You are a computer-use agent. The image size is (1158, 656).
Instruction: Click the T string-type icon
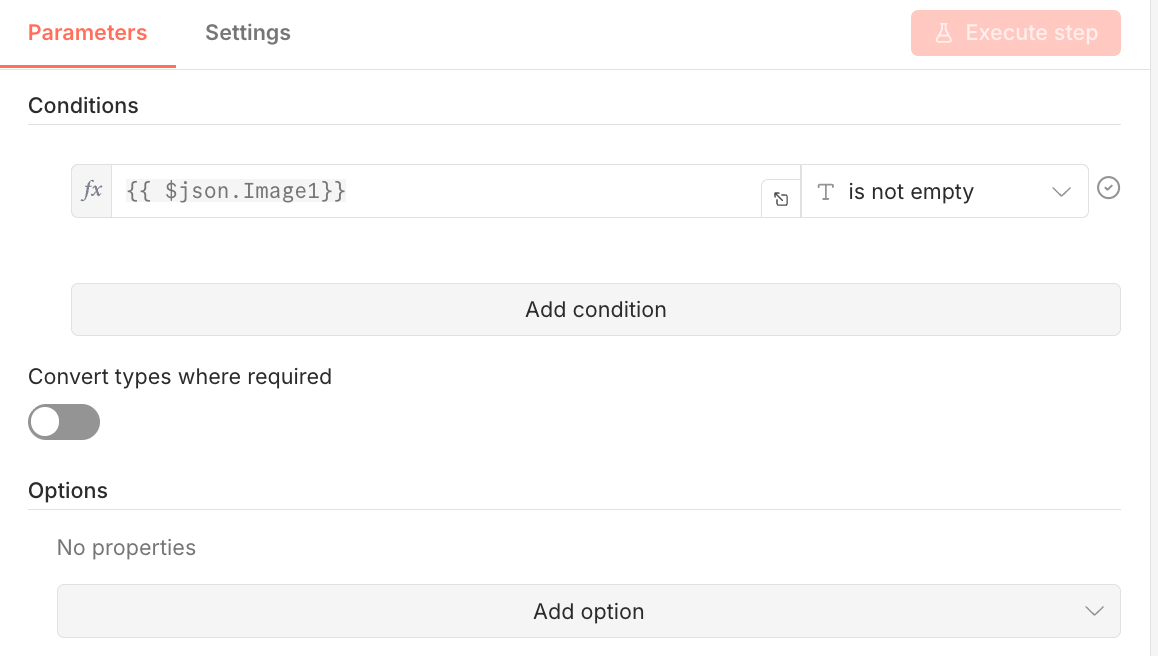coord(826,192)
